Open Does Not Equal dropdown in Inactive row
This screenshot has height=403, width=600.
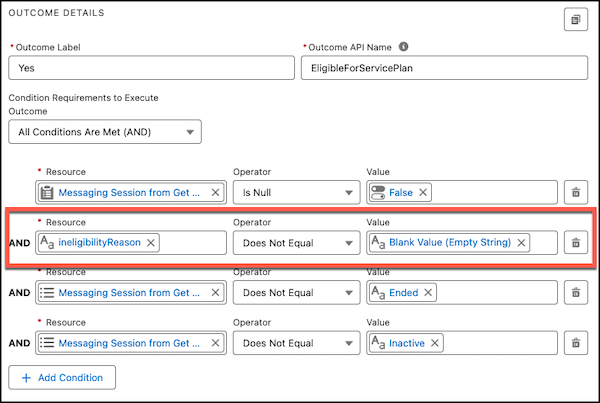(297, 343)
